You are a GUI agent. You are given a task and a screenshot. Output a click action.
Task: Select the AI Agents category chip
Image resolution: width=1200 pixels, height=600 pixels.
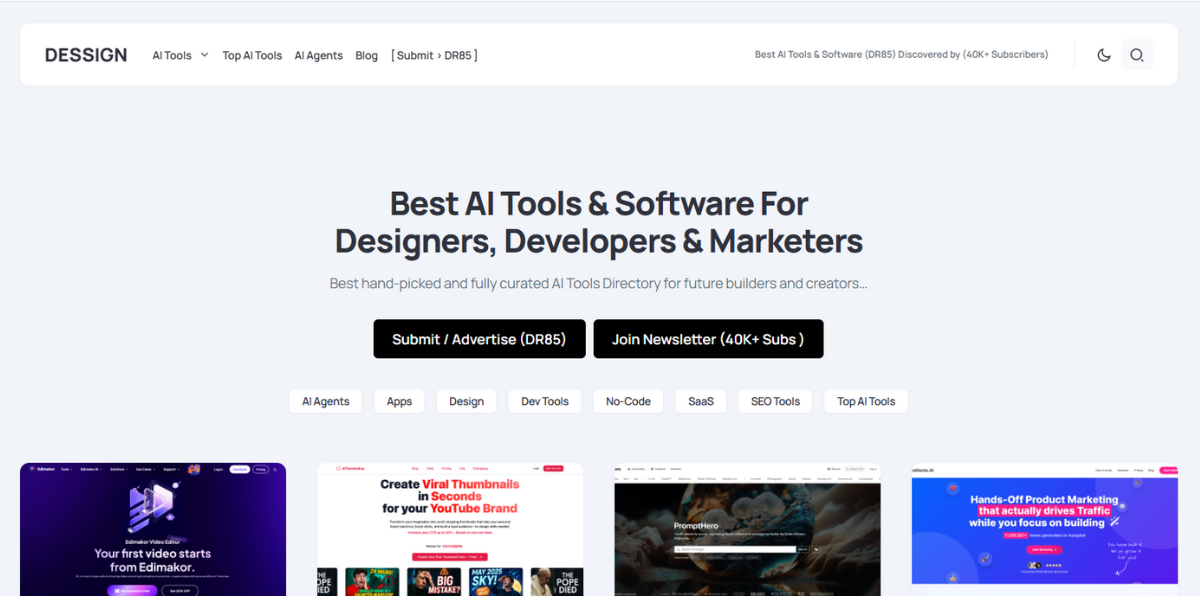[x=326, y=401]
